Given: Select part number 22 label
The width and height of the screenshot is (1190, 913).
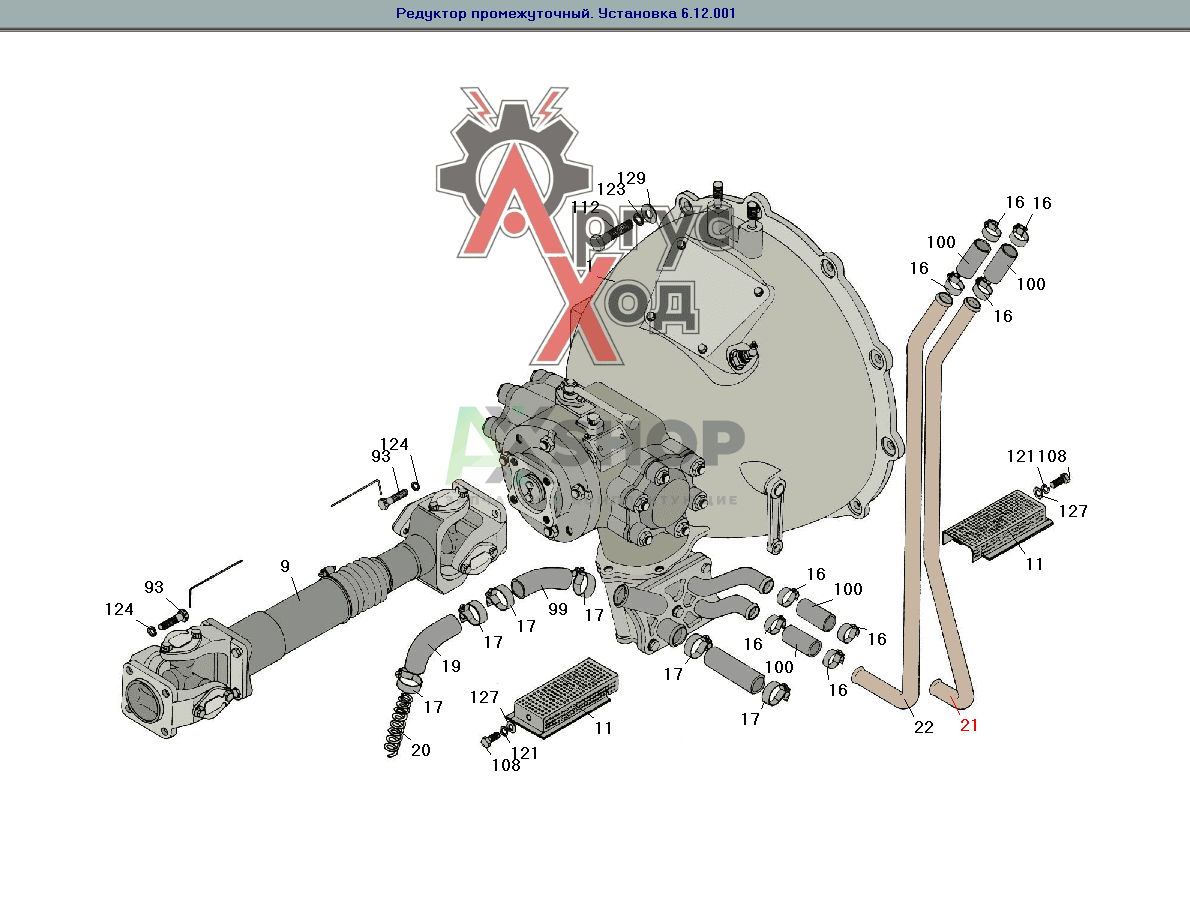Looking at the screenshot, I should pos(923,727).
